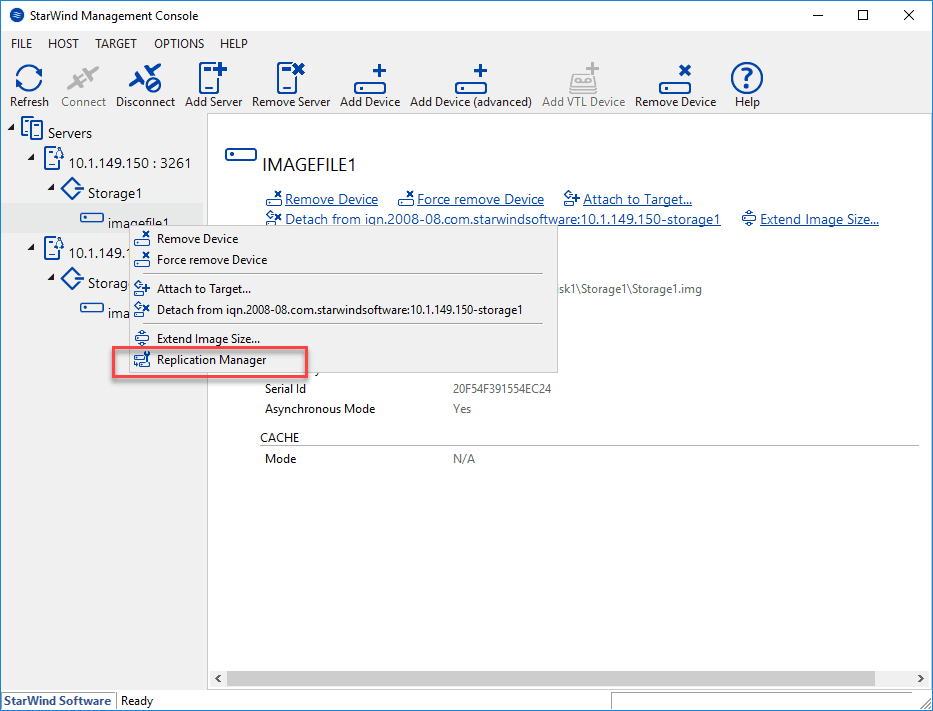Click the IMAGEFILE1 heading
Screen dimensions: 933x711
(309, 165)
